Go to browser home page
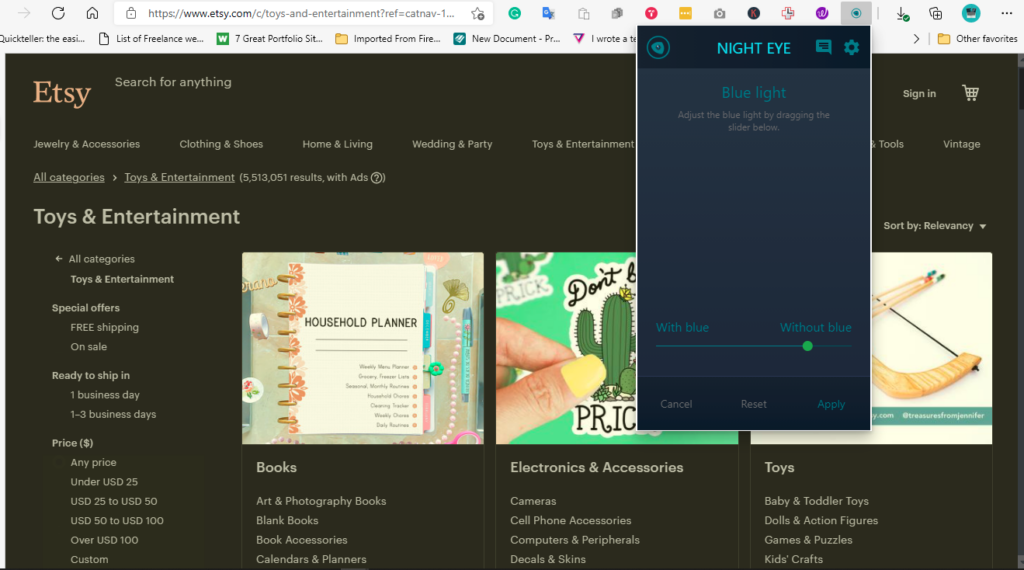This screenshot has height=570, width=1024. pyautogui.click(x=92, y=13)
